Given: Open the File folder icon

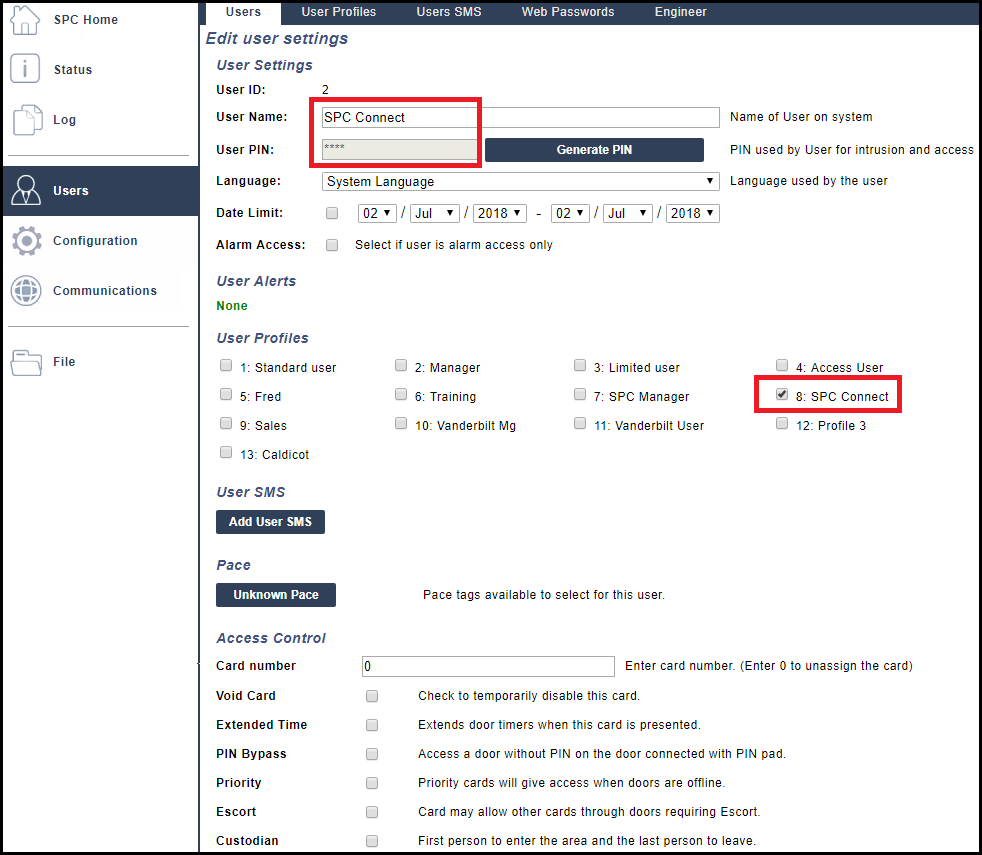Looking at the screenshot, I should (x=26, y=362).
